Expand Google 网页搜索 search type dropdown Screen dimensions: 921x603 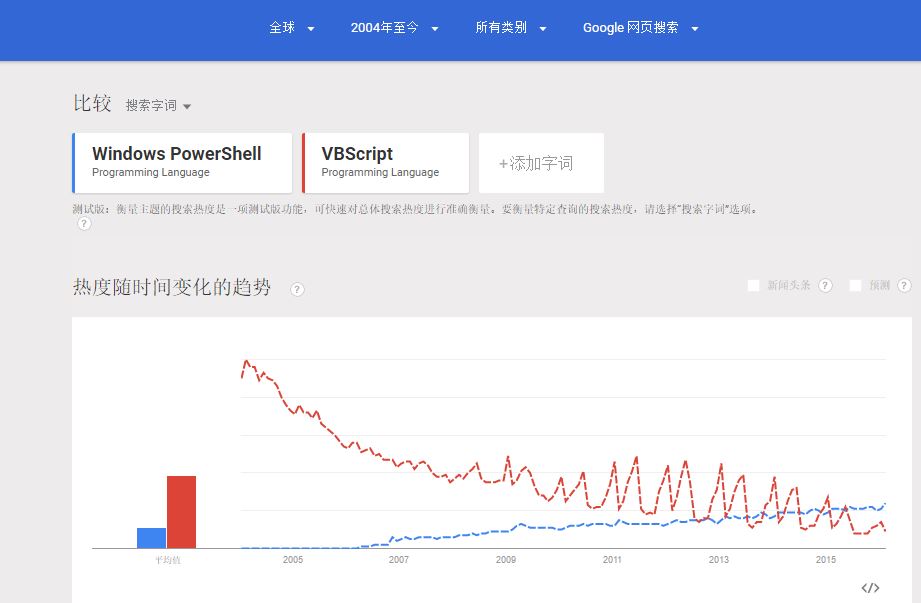click(640, 28)
